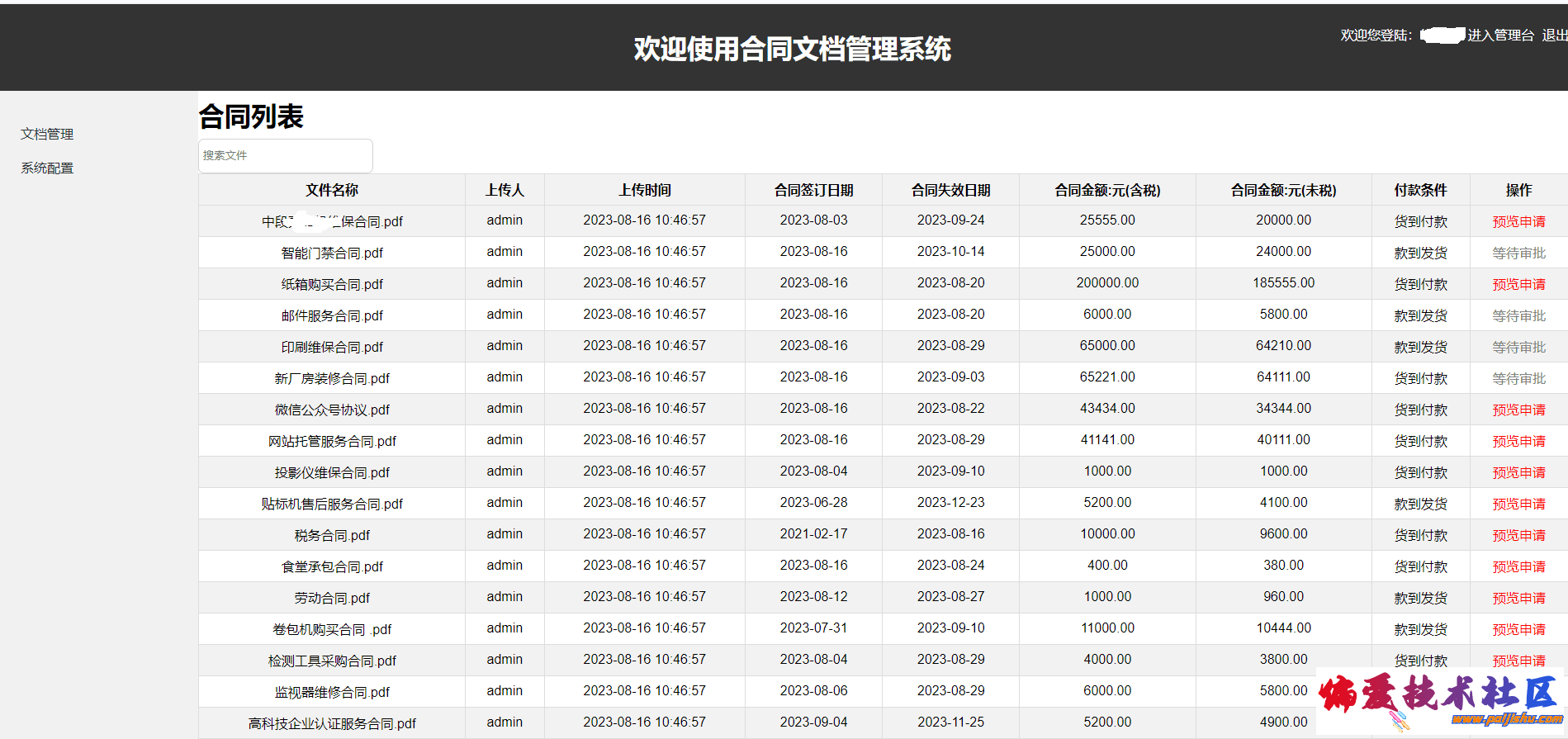Image resolution: width=1568 pixels, height=739 pixels.
Task: Click file name 食堂承包合同.pdf
Action: pyautogui.click(x=332, y=566)
